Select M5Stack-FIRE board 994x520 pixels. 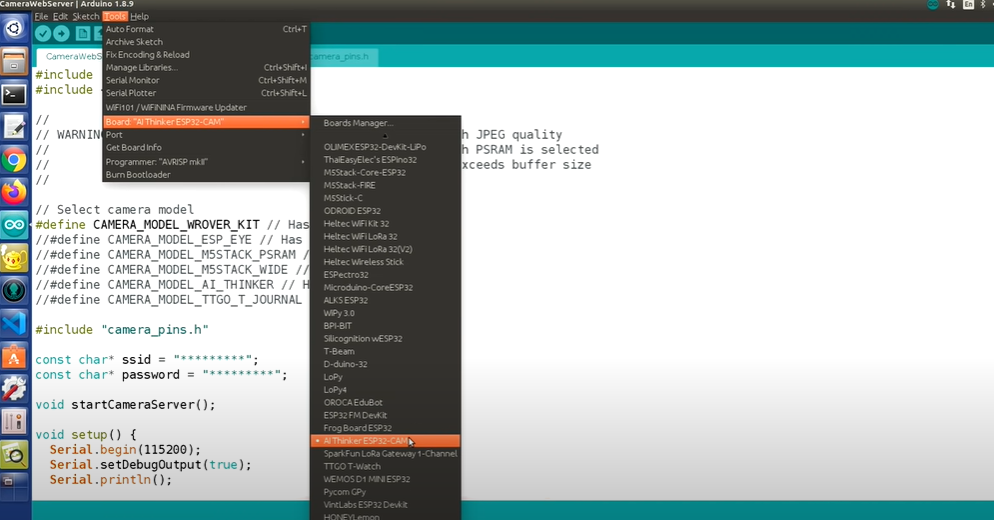[385, 185]
